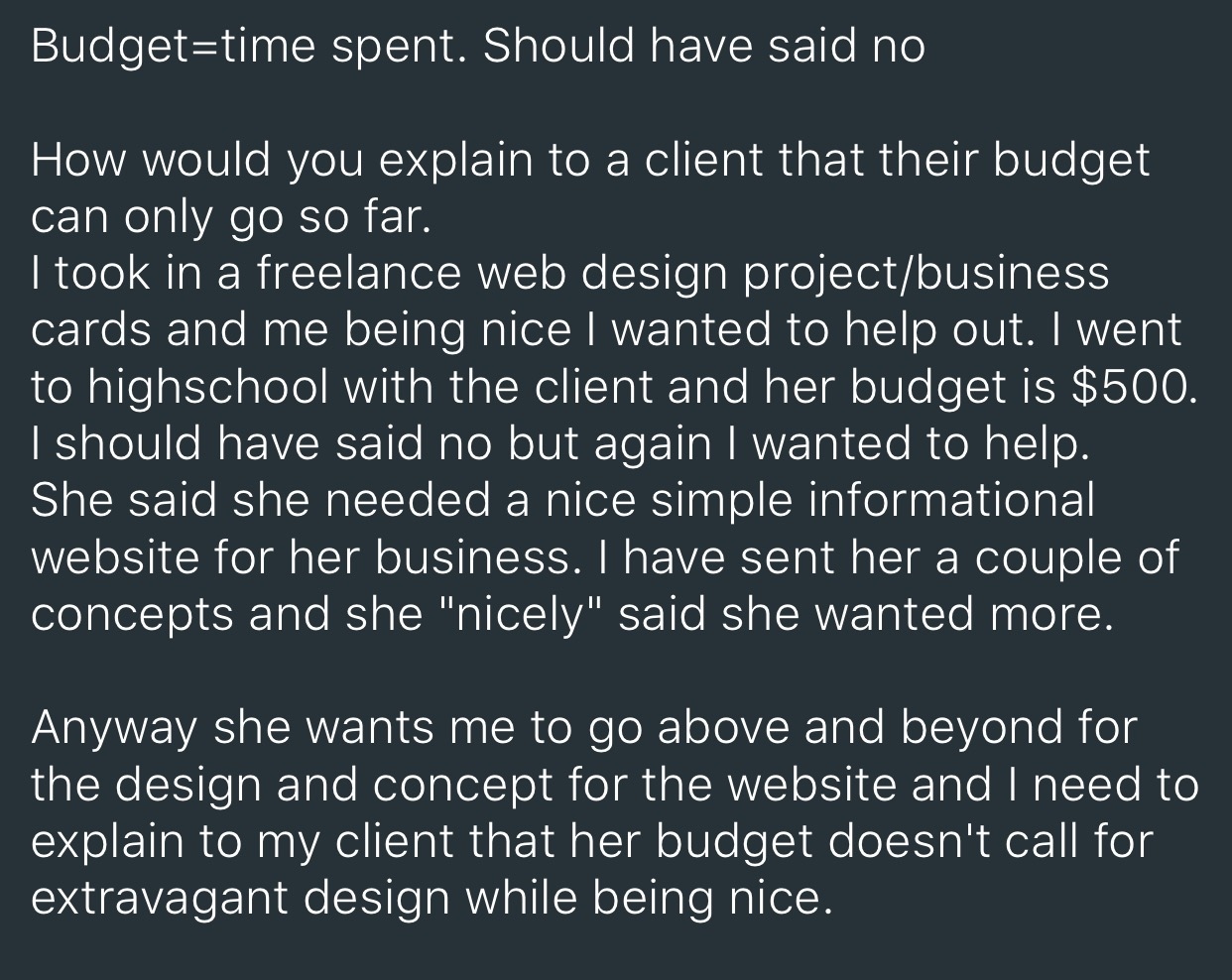Click the line starting "the design and concept"

615,786
